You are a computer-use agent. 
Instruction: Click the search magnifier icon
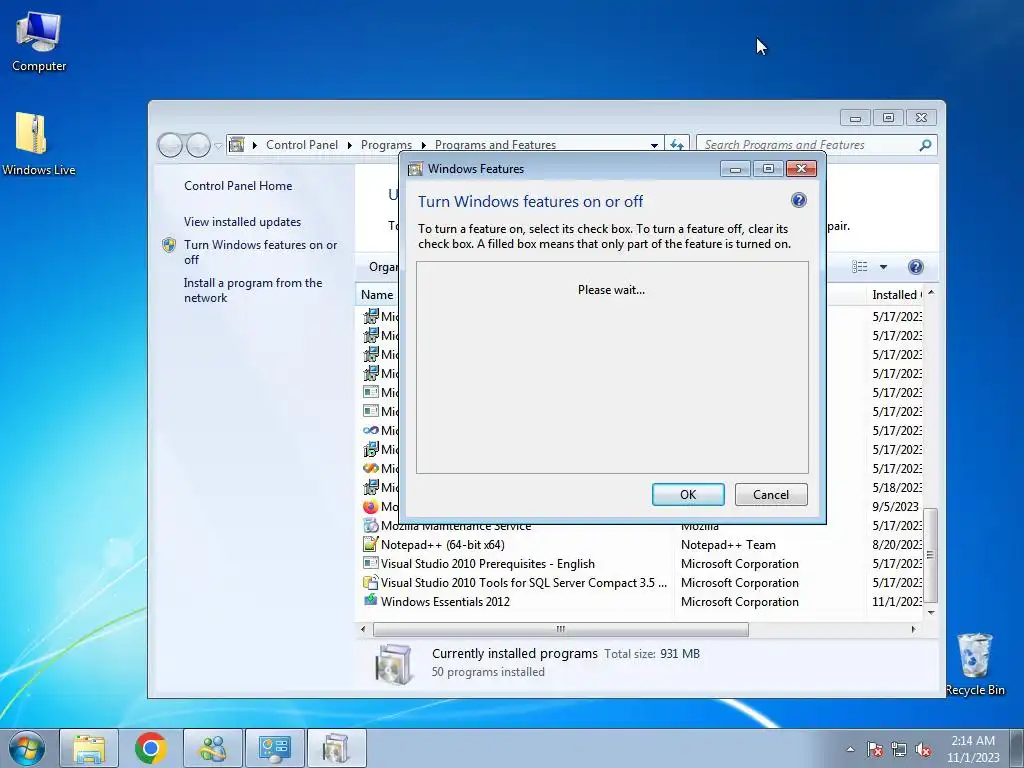925,145
